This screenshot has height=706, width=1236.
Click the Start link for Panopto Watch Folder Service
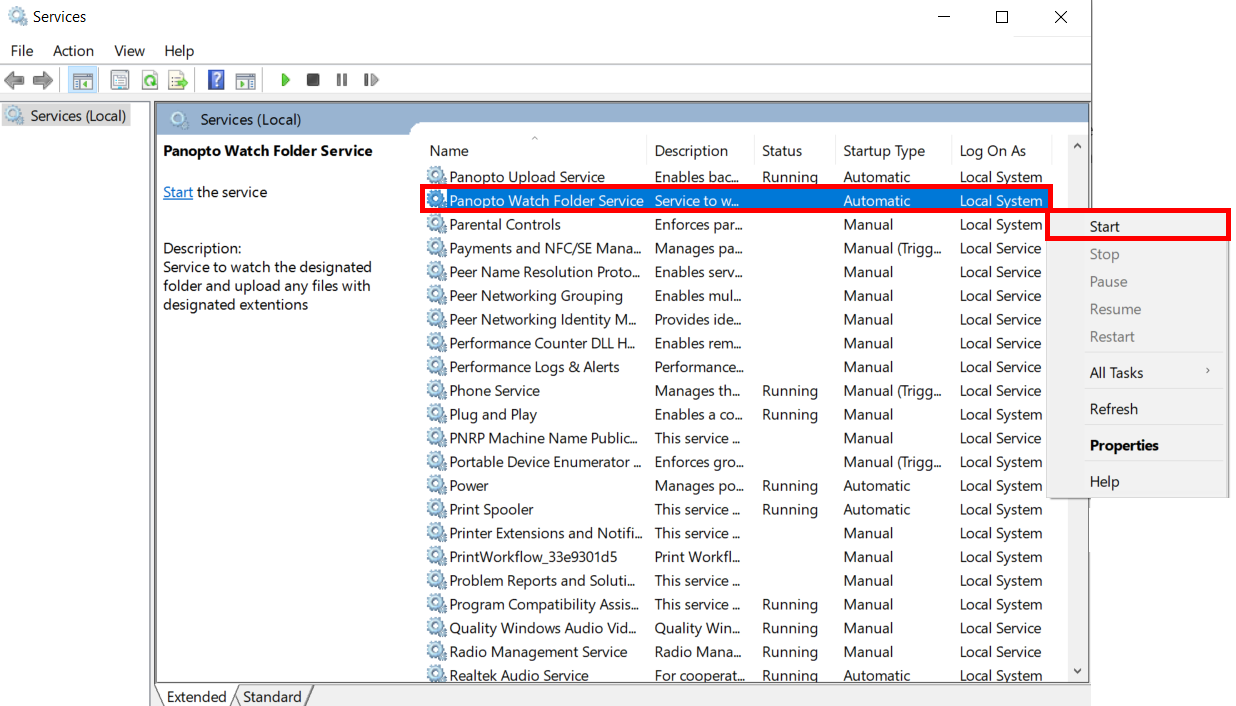pos(177,191)
